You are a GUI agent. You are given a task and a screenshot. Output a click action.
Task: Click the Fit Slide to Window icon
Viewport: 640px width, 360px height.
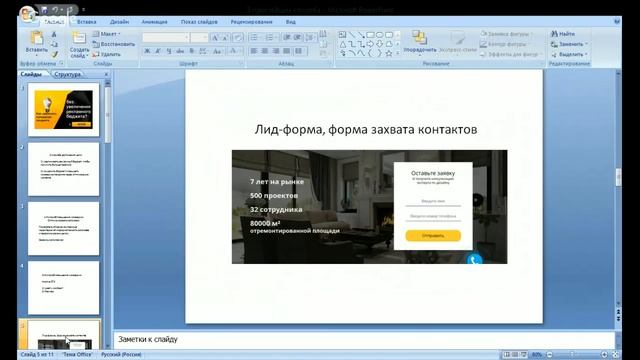tap(616, 355)
